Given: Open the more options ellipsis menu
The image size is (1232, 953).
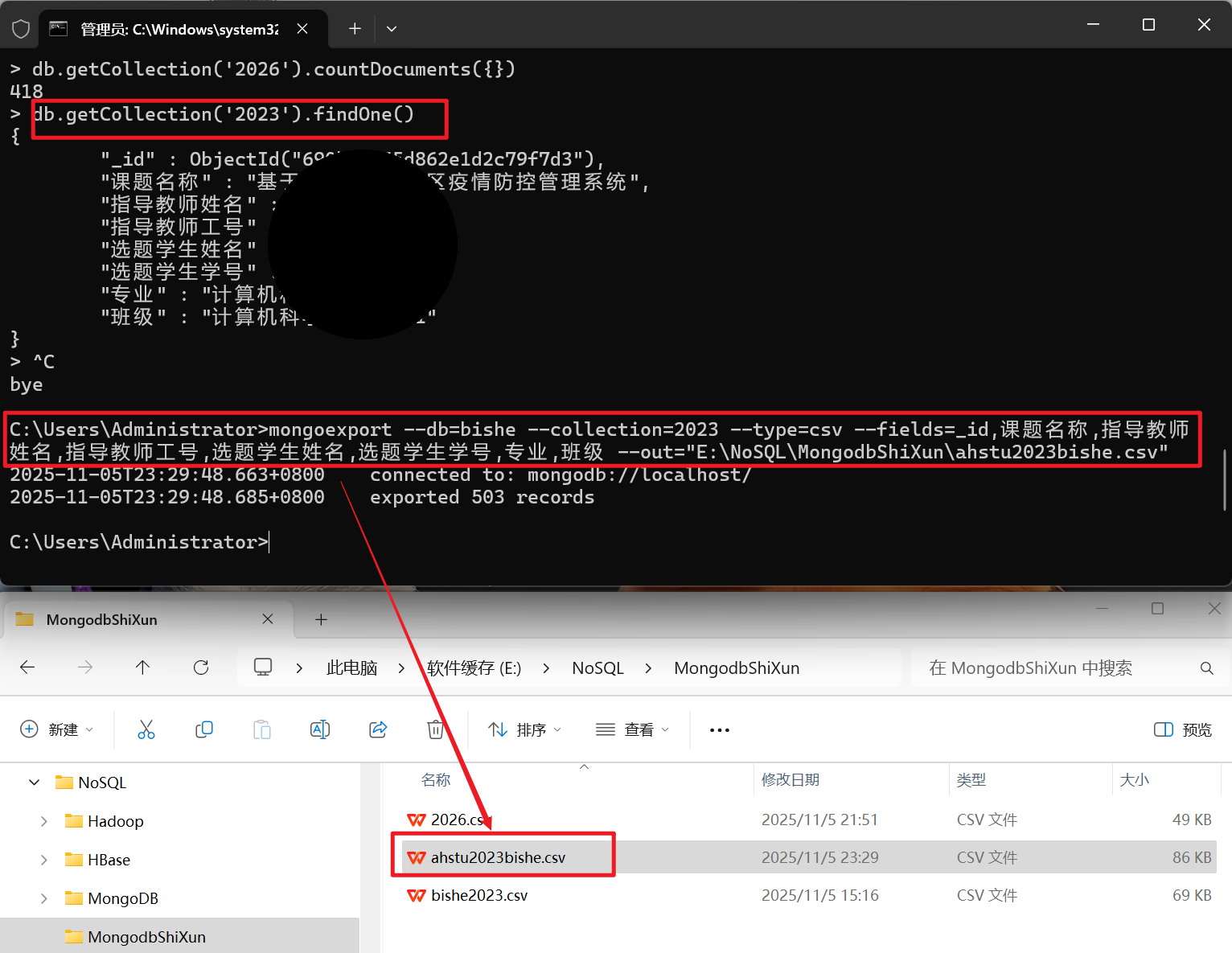Looking at the screenshot, I should tap(720, 729).
